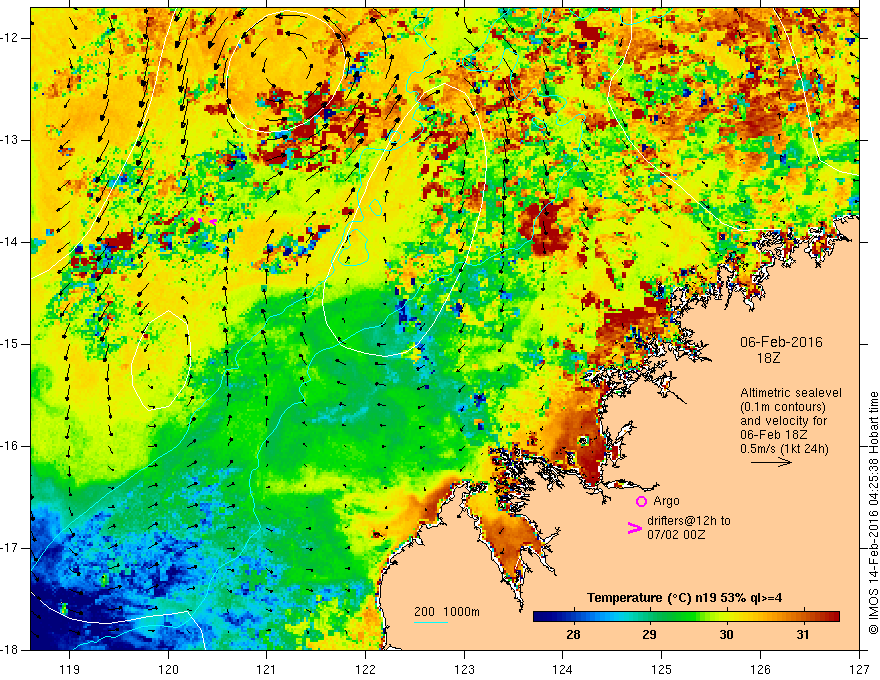Click the latitude axis label -15
880x680 pixels.
point(11,344)
